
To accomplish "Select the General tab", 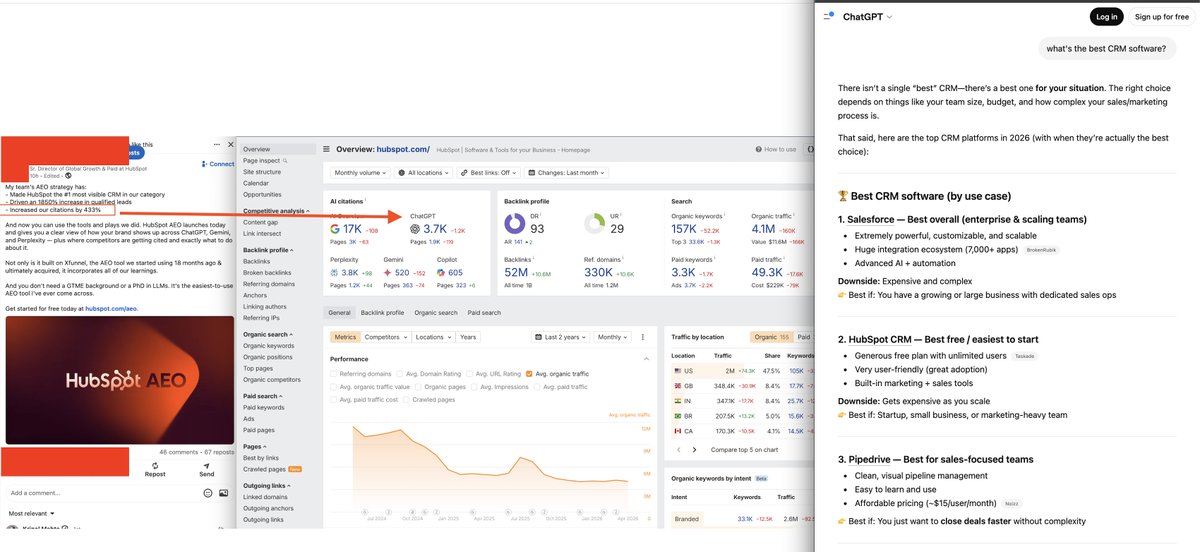I will pos(340,313).
